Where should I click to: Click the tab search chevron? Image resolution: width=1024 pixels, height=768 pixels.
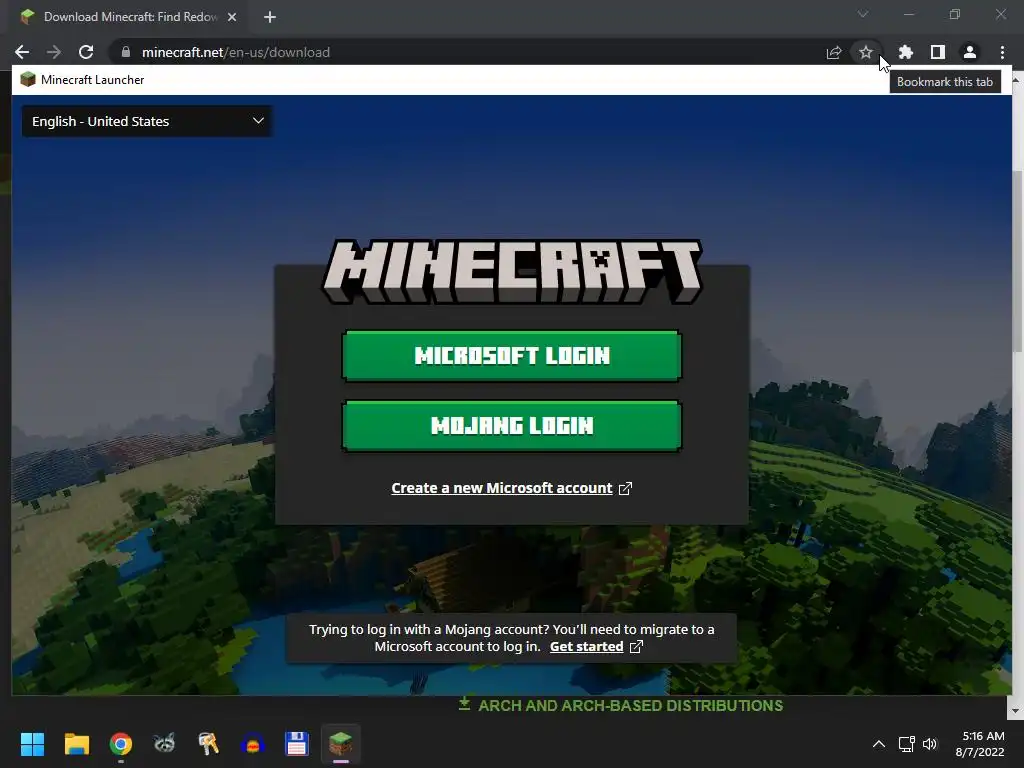pyautogui.click(x=863, y=14)
